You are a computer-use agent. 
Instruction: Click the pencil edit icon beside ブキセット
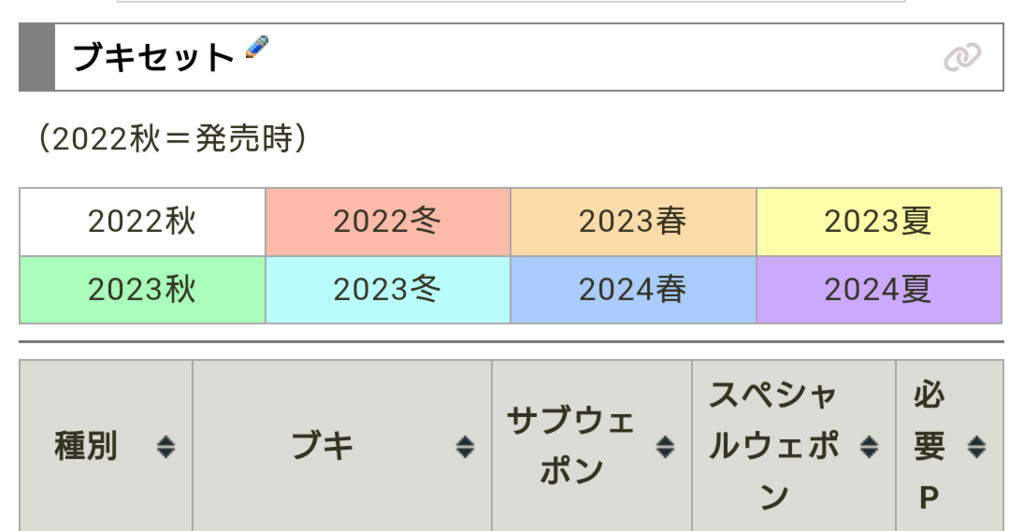257,48
